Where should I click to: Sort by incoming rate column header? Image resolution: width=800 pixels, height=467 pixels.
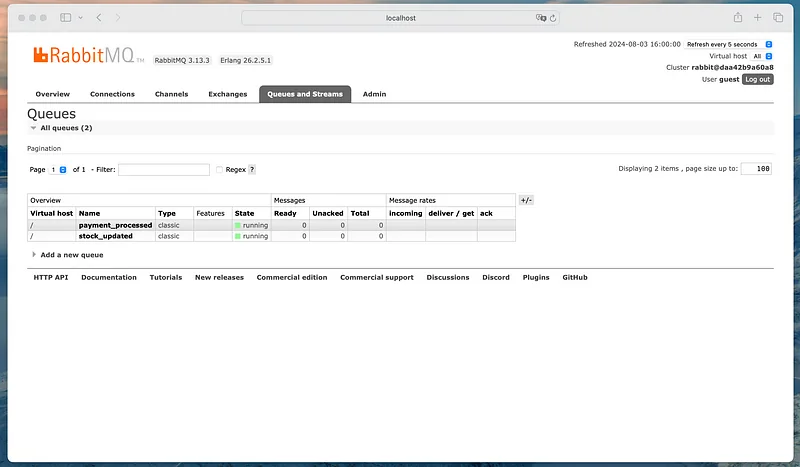point(406,213)
